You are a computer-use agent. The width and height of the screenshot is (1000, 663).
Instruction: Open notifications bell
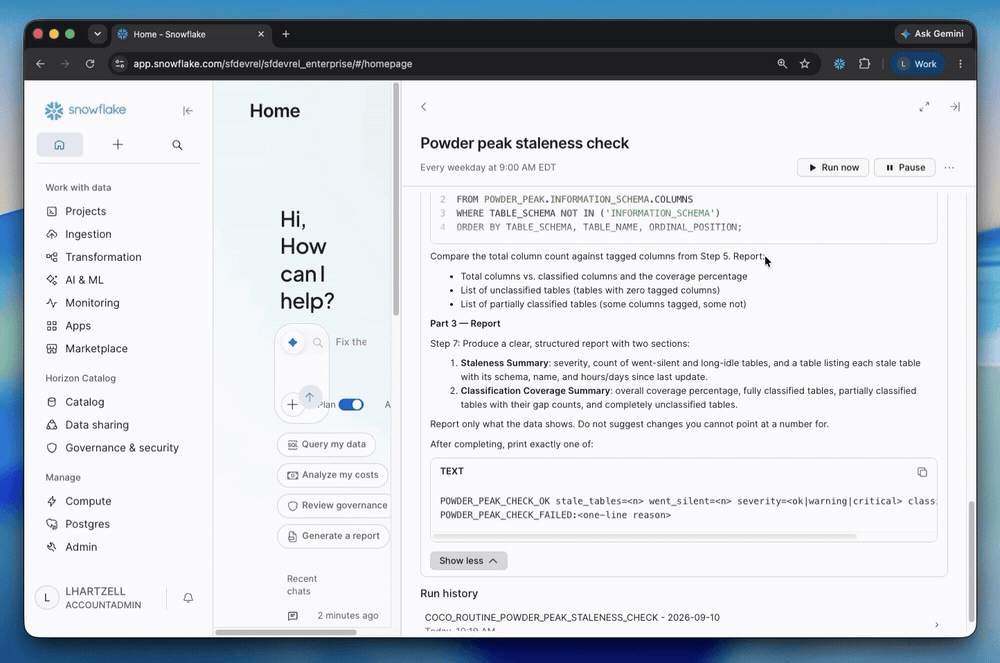coord(188,598)
